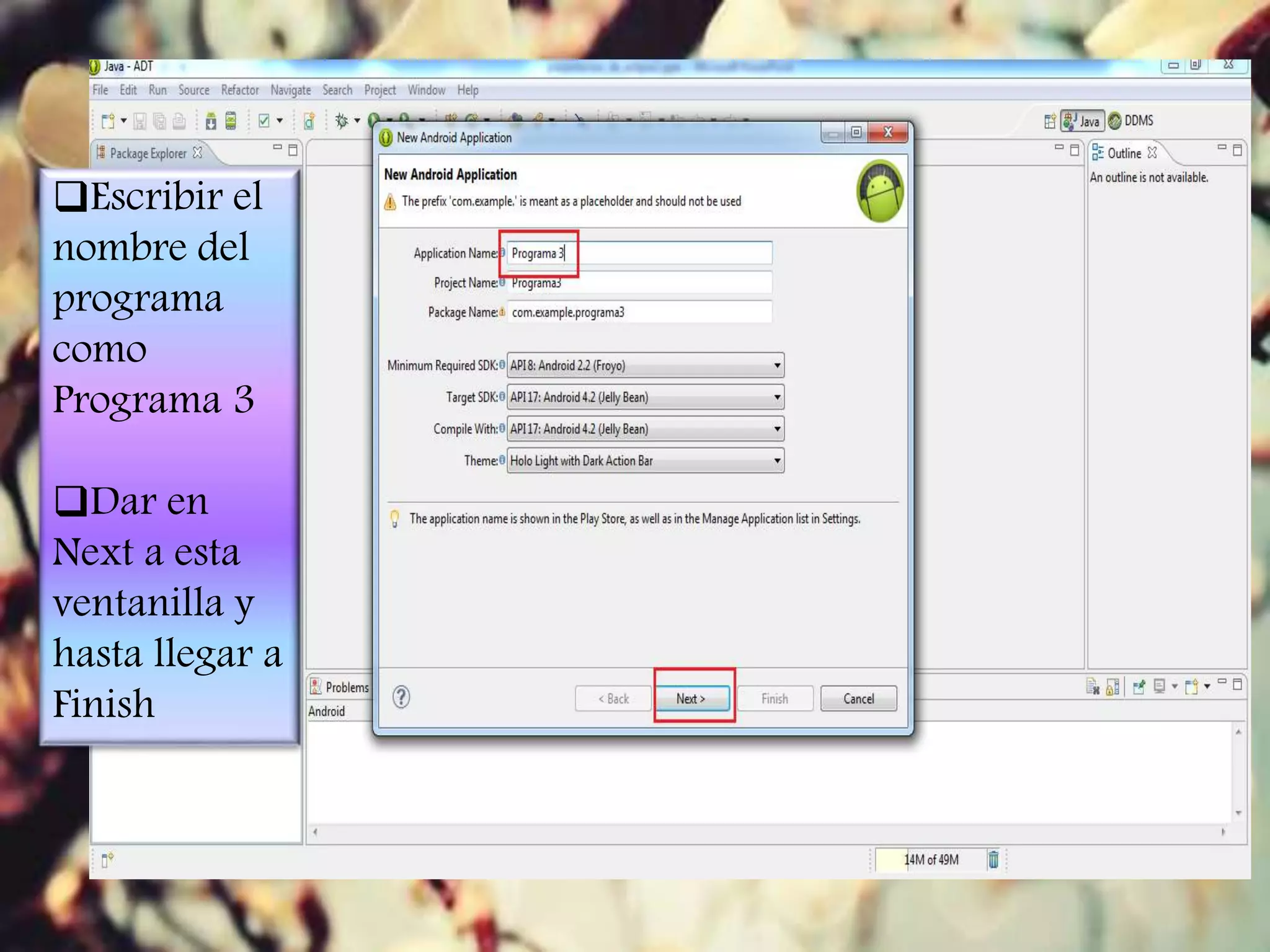Click the Open Perspective icon
This screenshot has height=952, width=1270.
pyautogui.click(x=1049, y=121)
